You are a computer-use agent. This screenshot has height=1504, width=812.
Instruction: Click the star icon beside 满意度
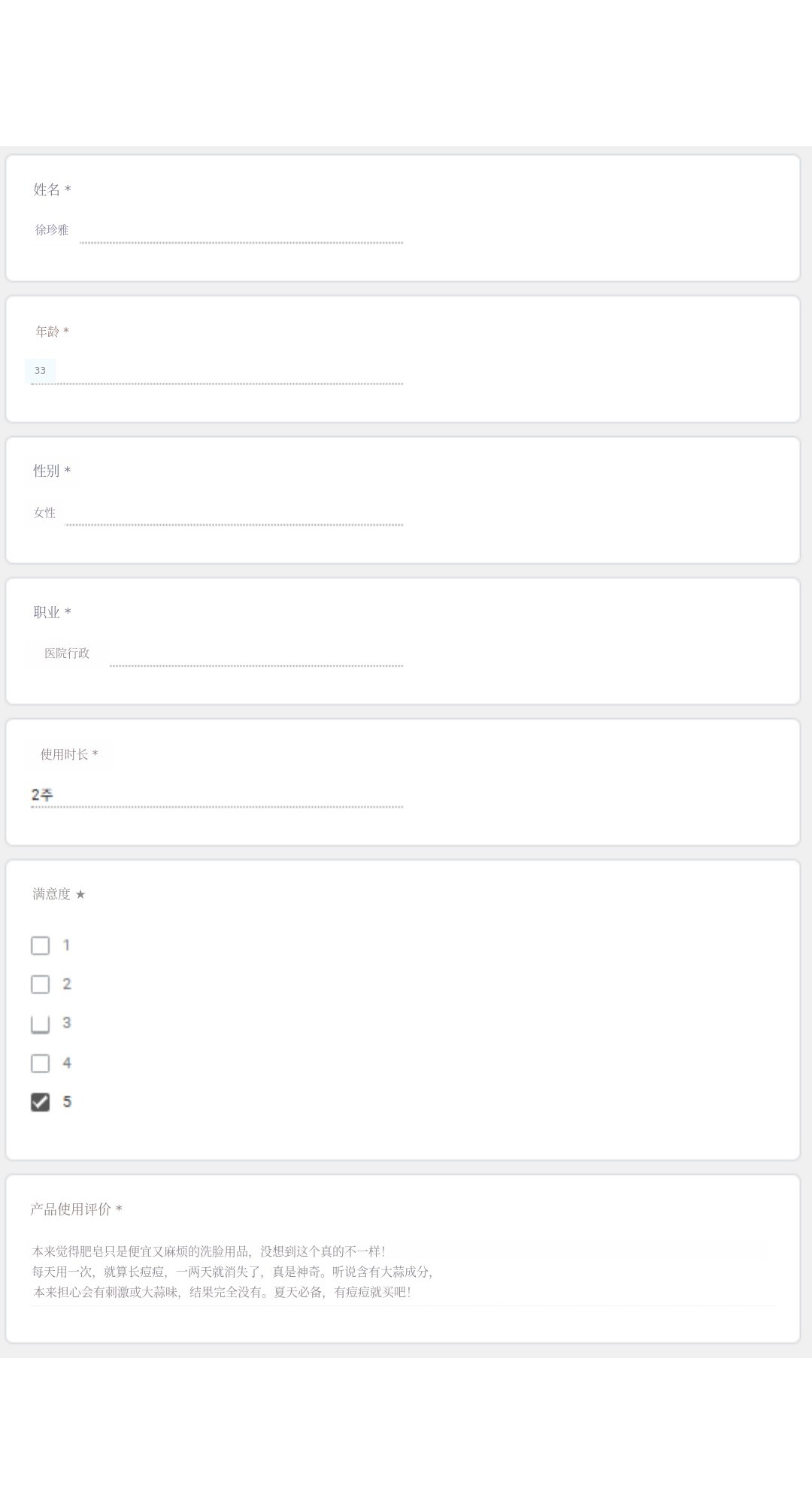80,895
